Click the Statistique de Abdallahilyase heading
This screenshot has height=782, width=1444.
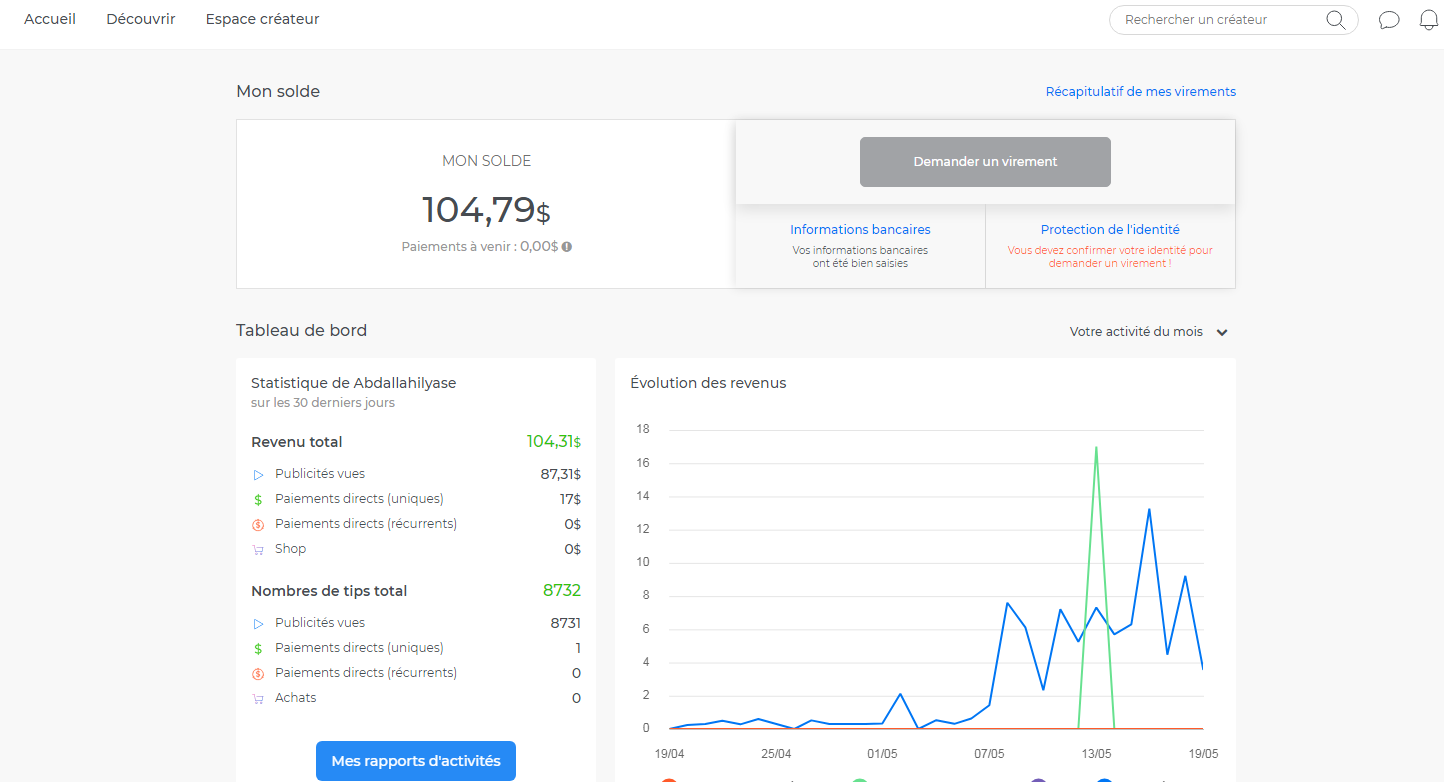354,383
